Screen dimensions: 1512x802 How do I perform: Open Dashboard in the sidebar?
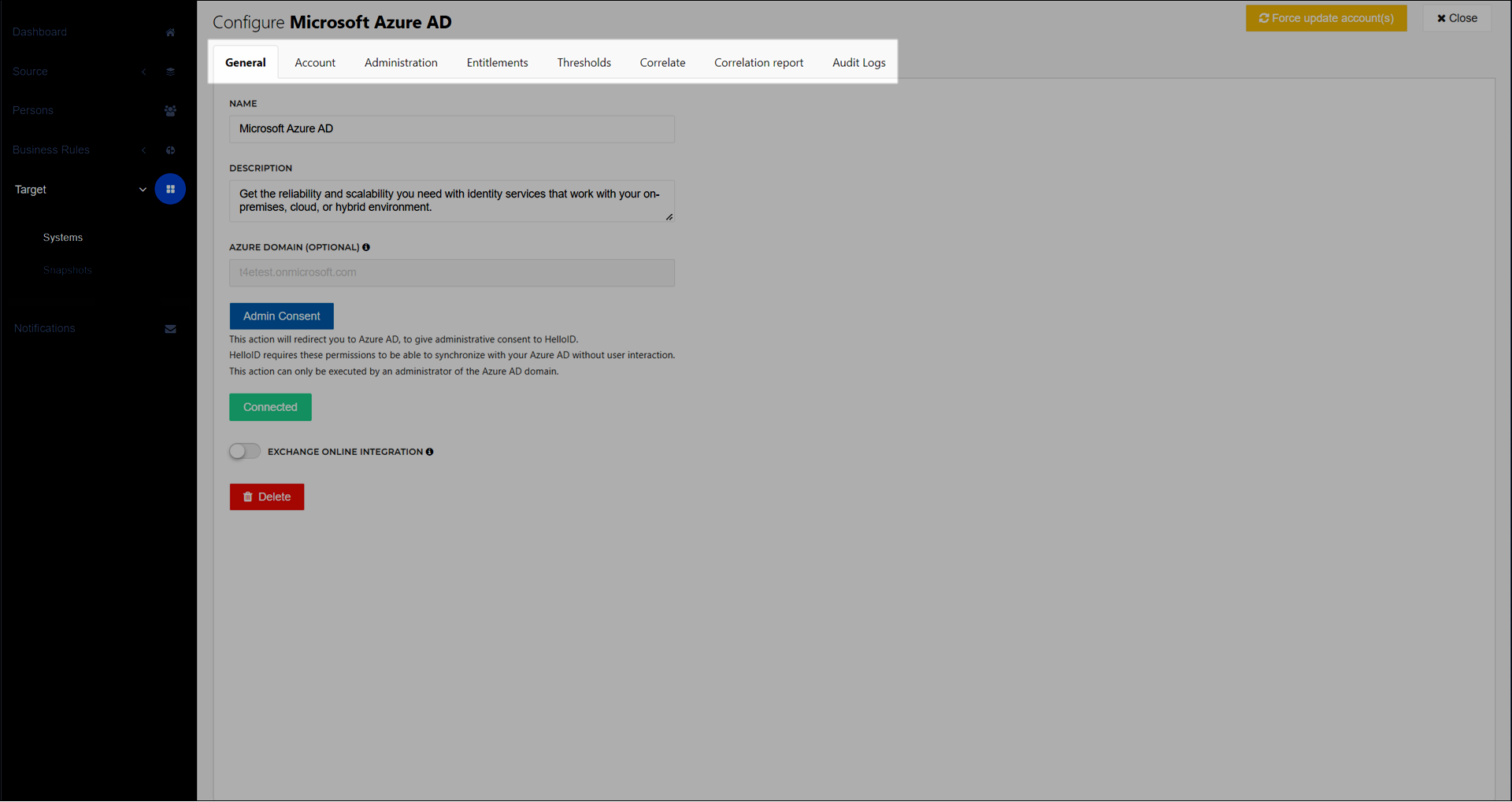click(x=39, y=32)
